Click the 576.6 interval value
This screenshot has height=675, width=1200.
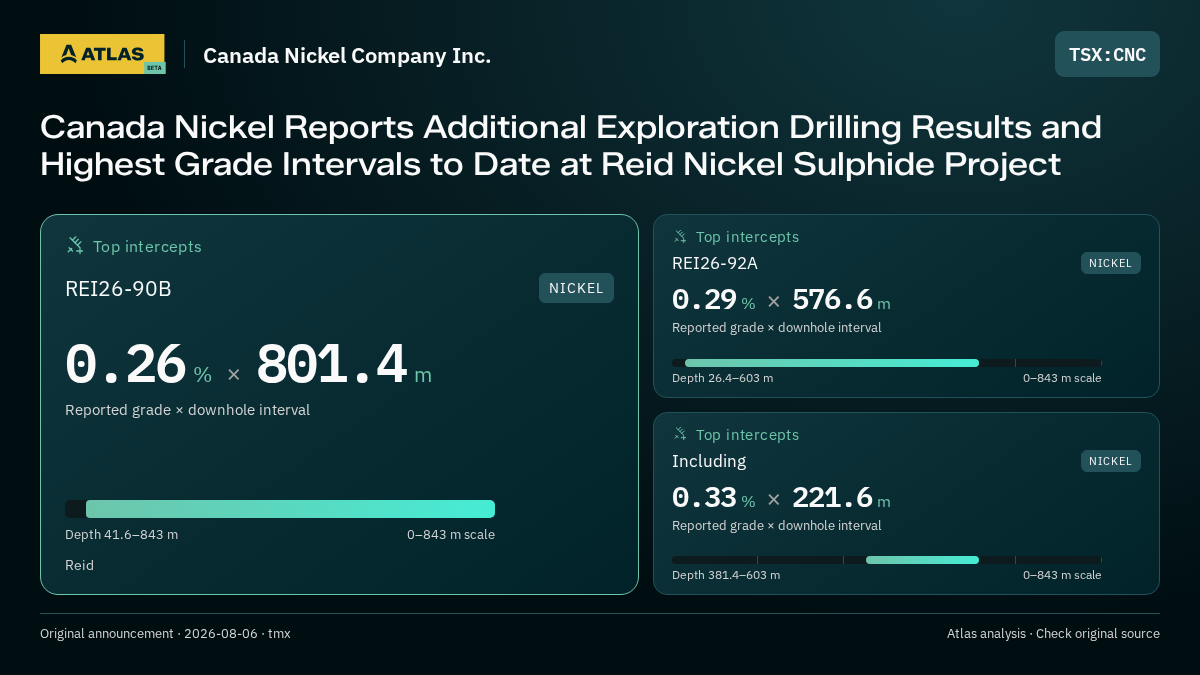(x=832, y=299)
